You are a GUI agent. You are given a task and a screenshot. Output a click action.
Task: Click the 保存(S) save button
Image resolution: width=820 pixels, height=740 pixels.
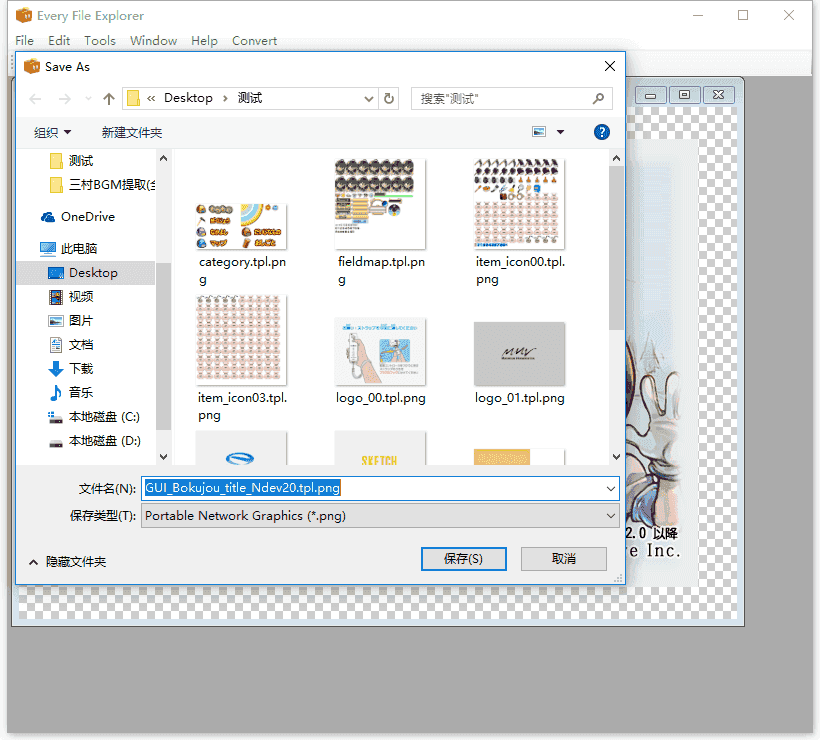(x=463, y=559)
